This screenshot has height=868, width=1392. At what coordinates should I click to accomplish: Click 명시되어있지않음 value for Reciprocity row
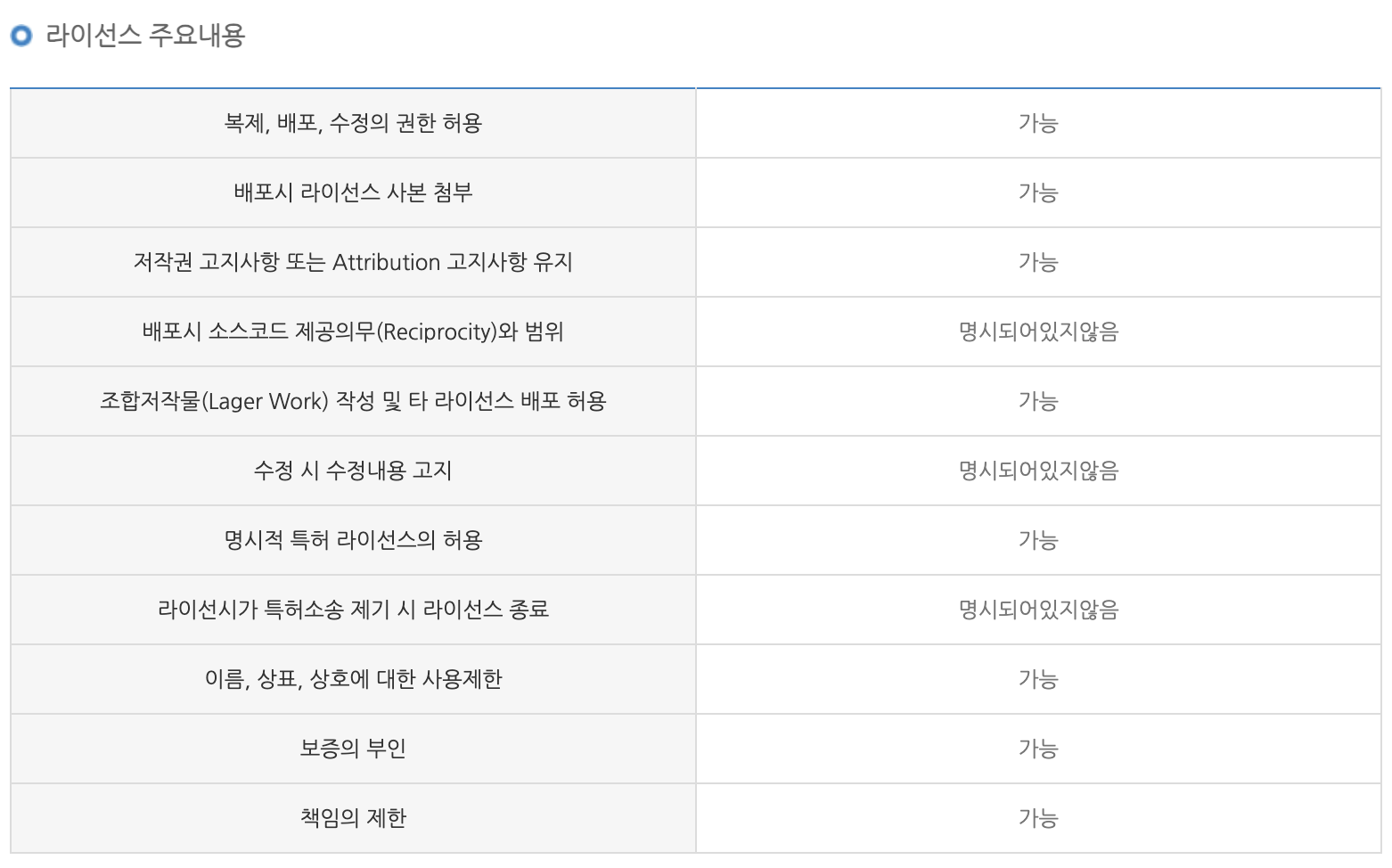pyautogui.click(x=1038, y=332)
